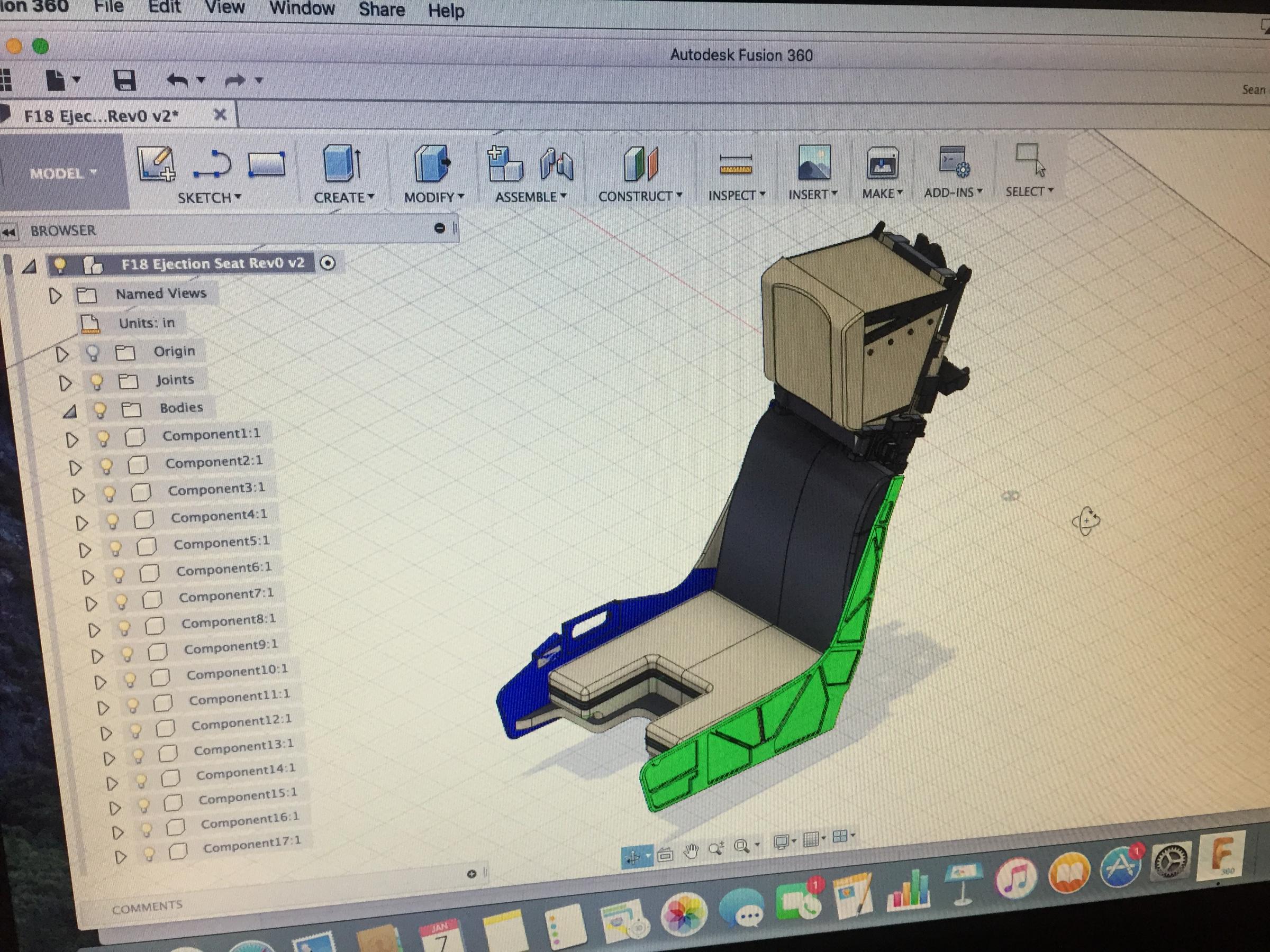Toggle visibility bulb for Component1:1
Screen dimensions: 1270x952
[x=103, y=438]
